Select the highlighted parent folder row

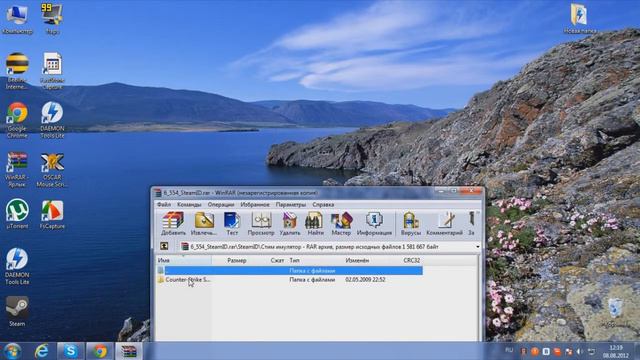pyautogui.click(x=290, y=270)
